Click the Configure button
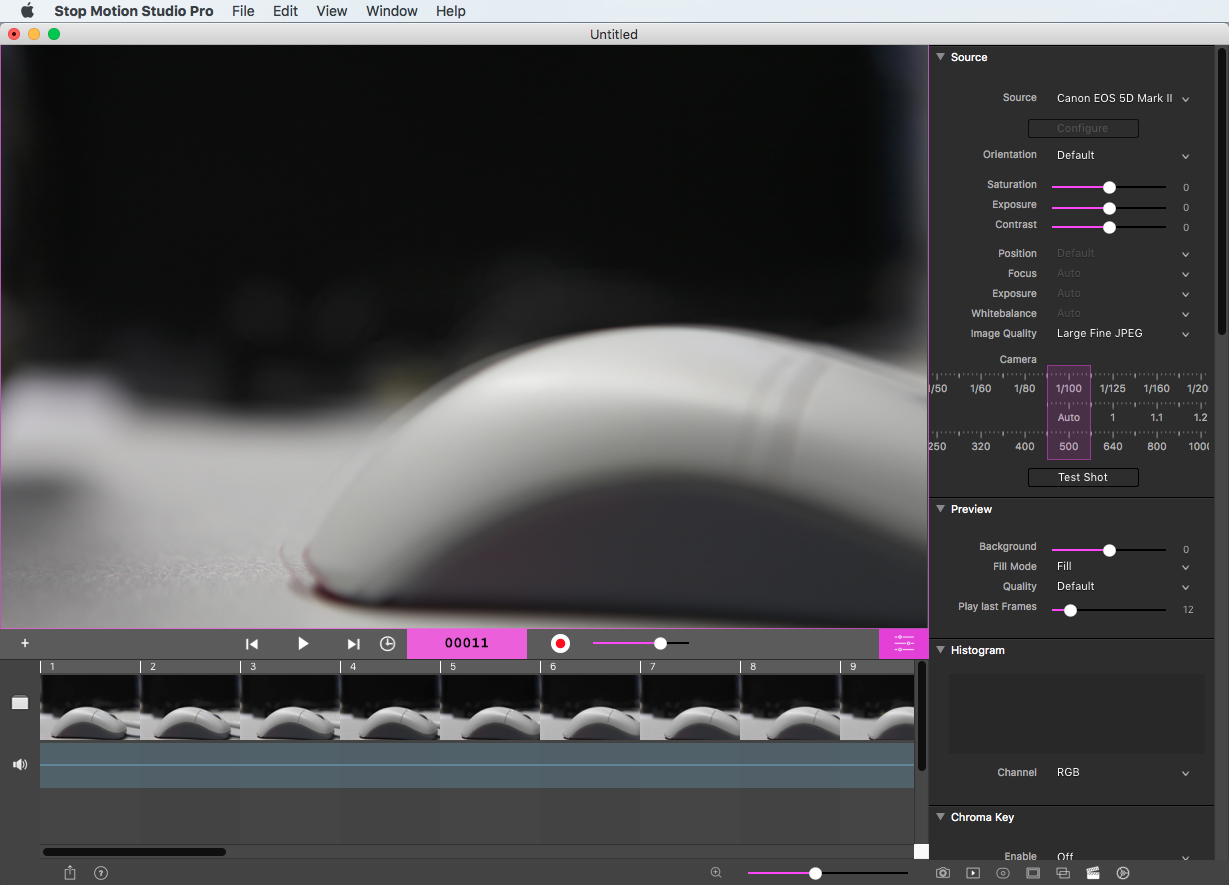The height and width of the screenshot is (885, 1229). click(1083, 128)
